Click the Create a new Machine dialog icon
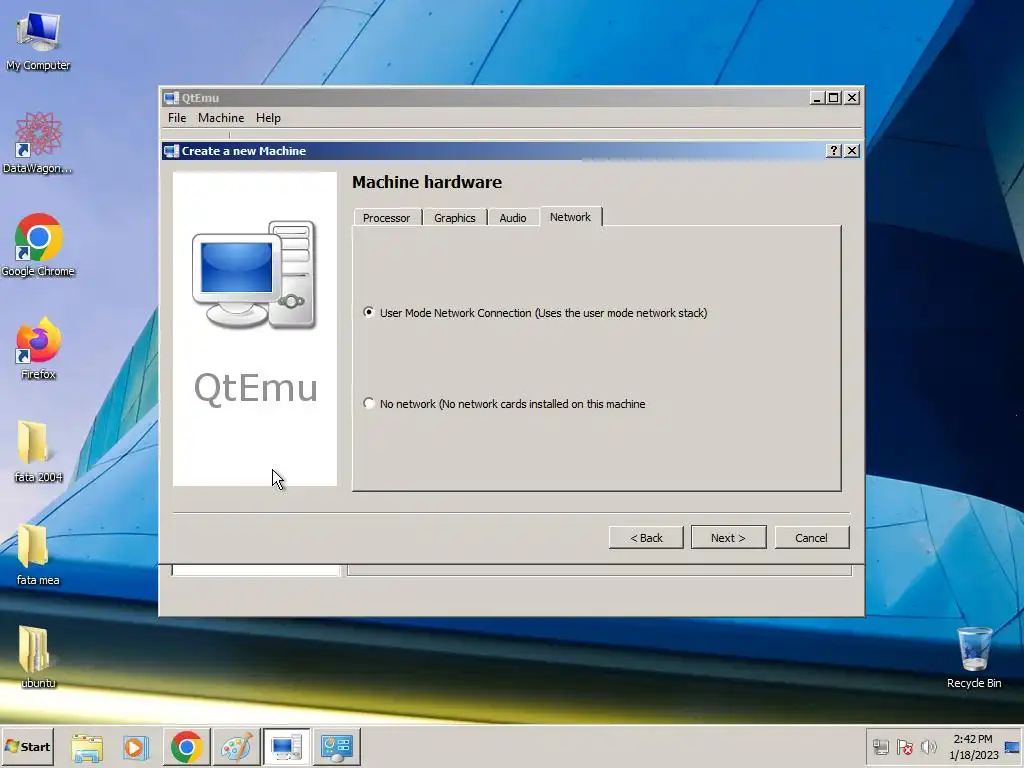 171,151
